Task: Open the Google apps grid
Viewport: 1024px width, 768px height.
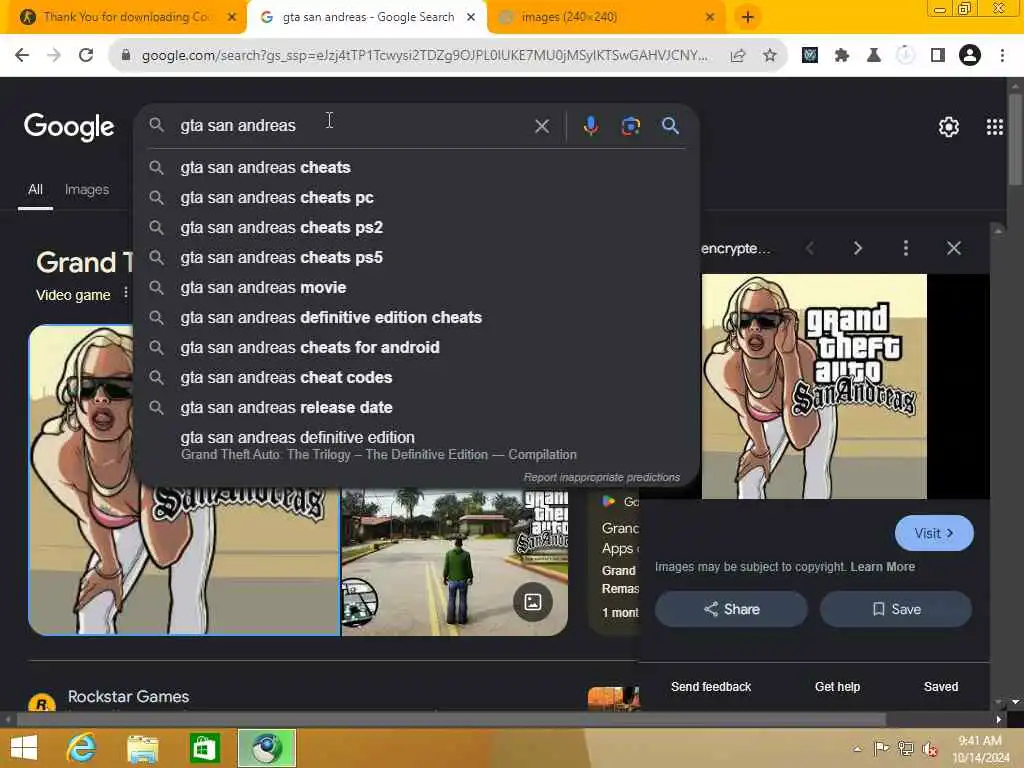Action: [x=995, y=127]
